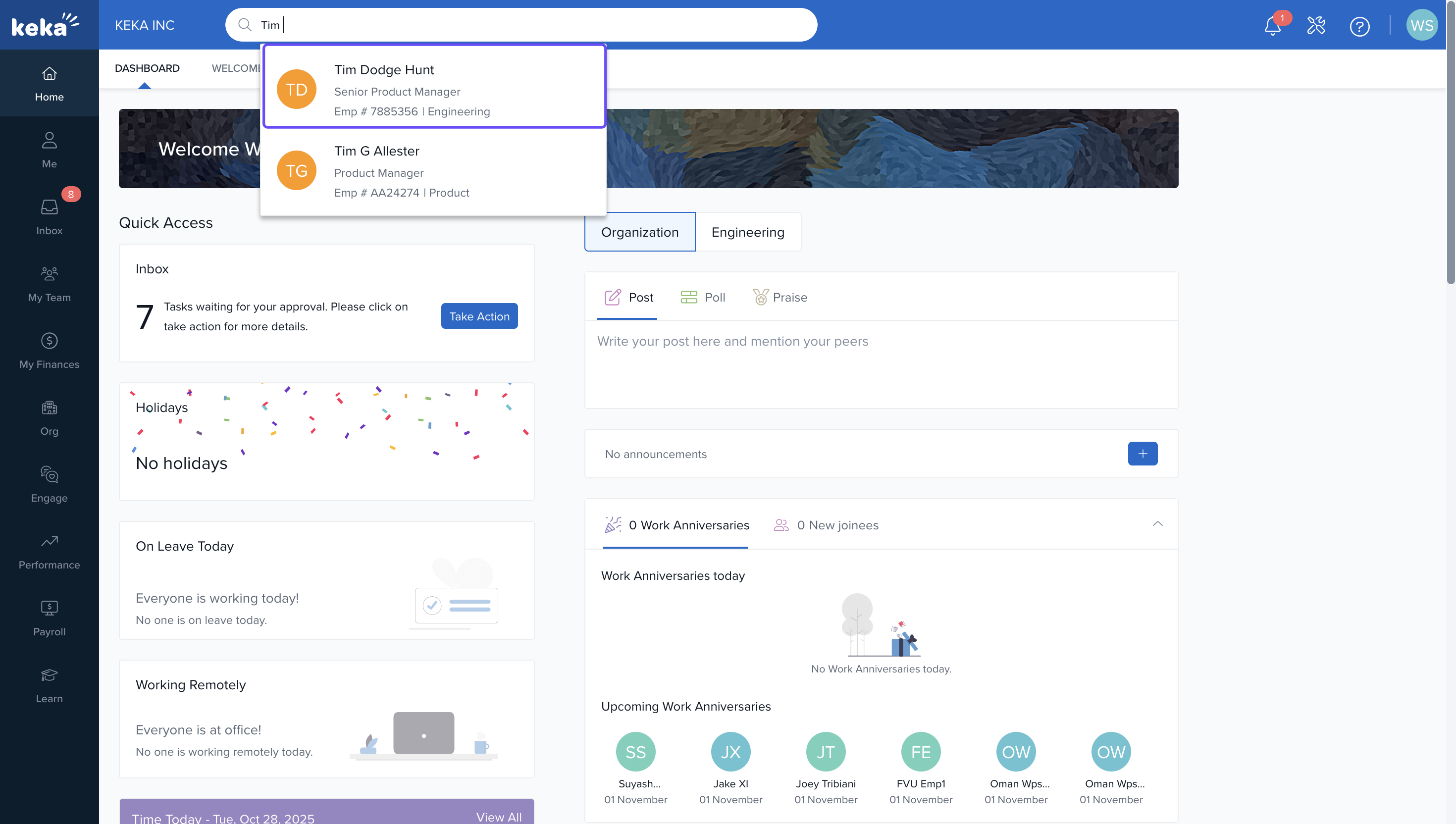Click the tools settings icon in header
Screen dimensions: 1456x824
coord(1316,25)
